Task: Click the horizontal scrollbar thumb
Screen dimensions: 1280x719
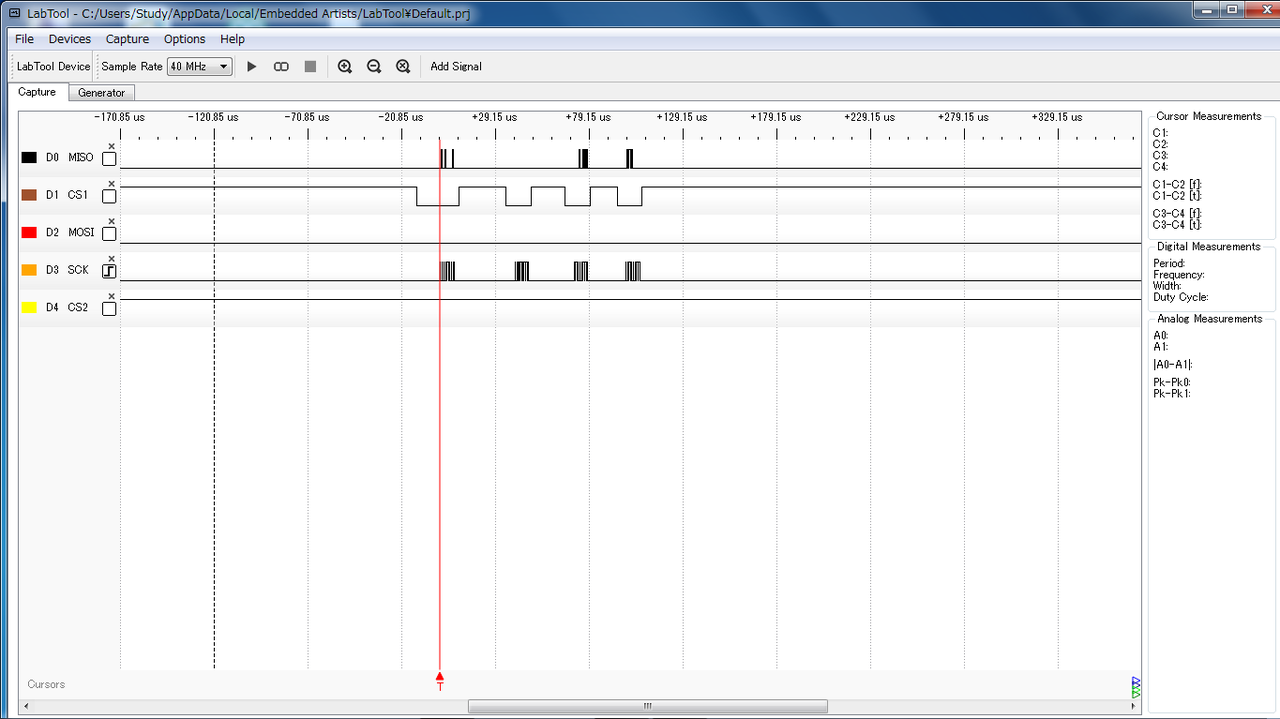Action: [647, 706]
